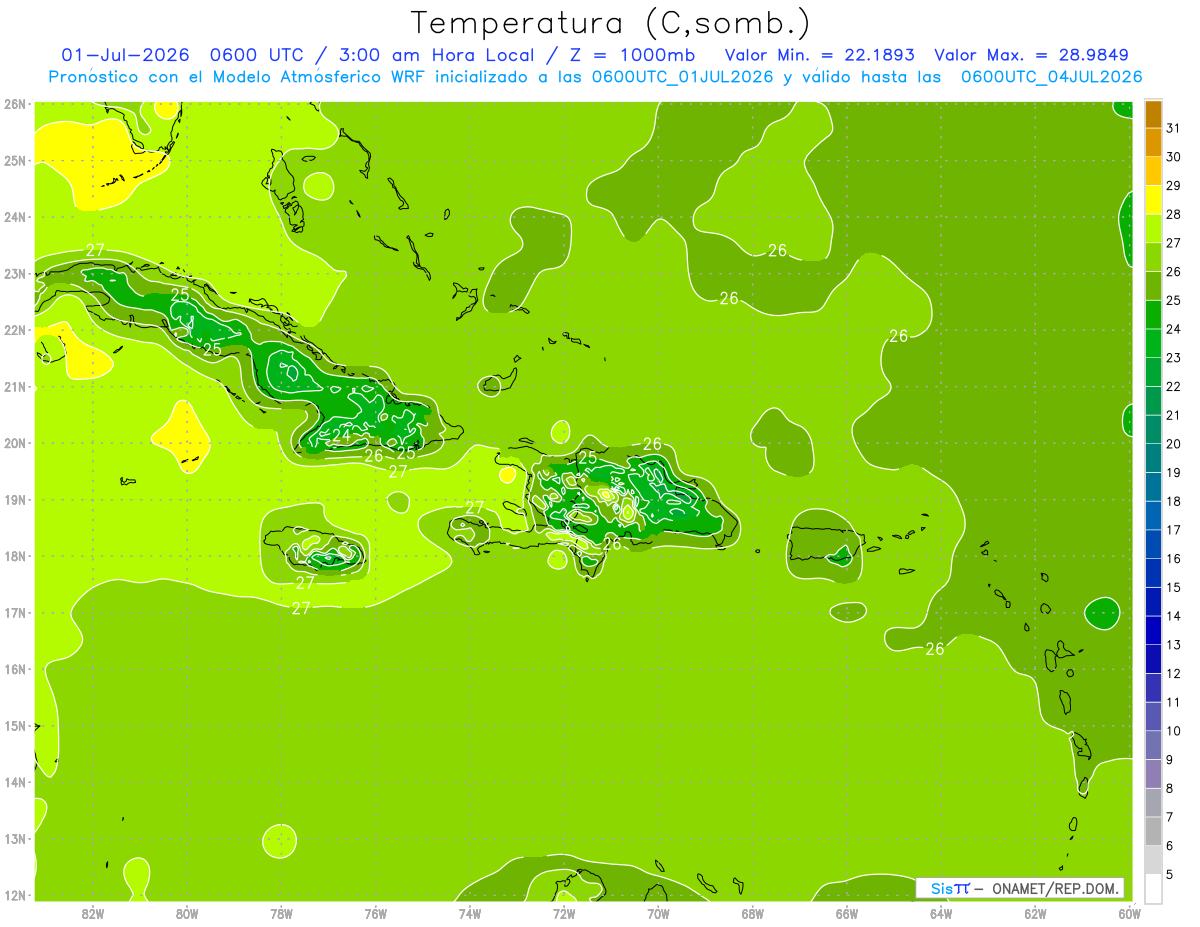
Task: Pick the grey legend swatch between 6 and 7
Action: [1153, 831]
